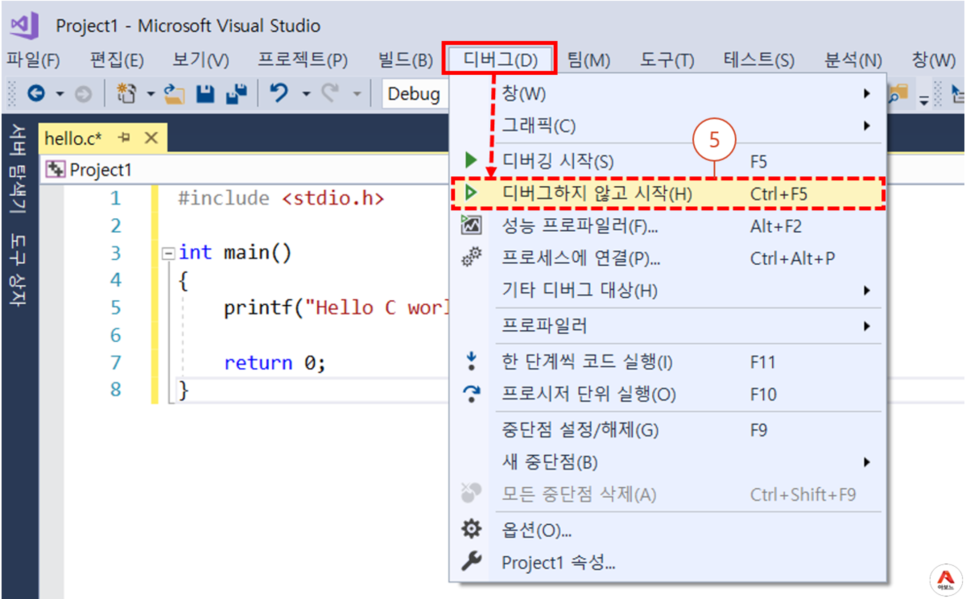966x599 pixels.
Task: Choose 한 단계씩 코드 실행(I)
Action: (x=668, y=362)
